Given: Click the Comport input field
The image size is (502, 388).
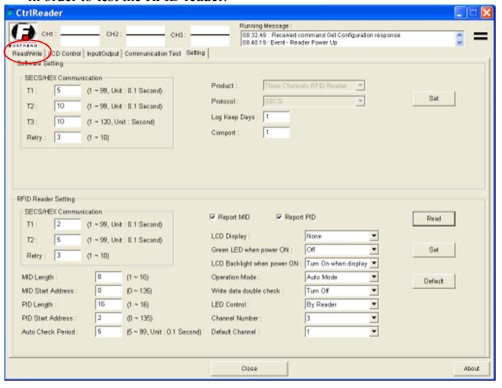Looking at the screenshot, I should (x=276, y=132).
